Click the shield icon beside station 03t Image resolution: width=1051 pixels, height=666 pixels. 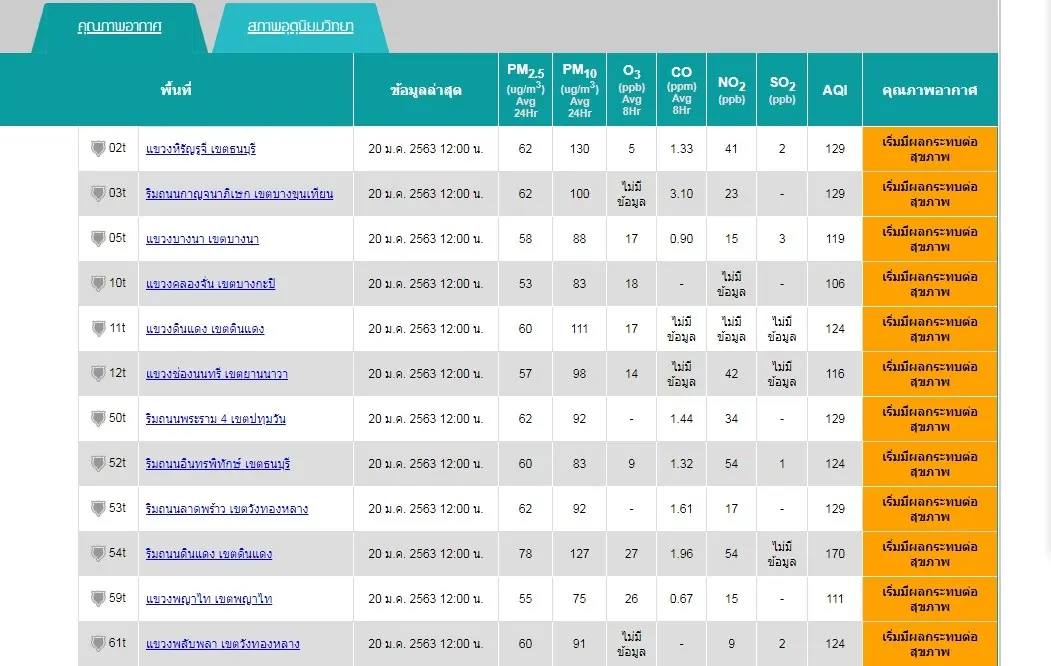(98, 194)
